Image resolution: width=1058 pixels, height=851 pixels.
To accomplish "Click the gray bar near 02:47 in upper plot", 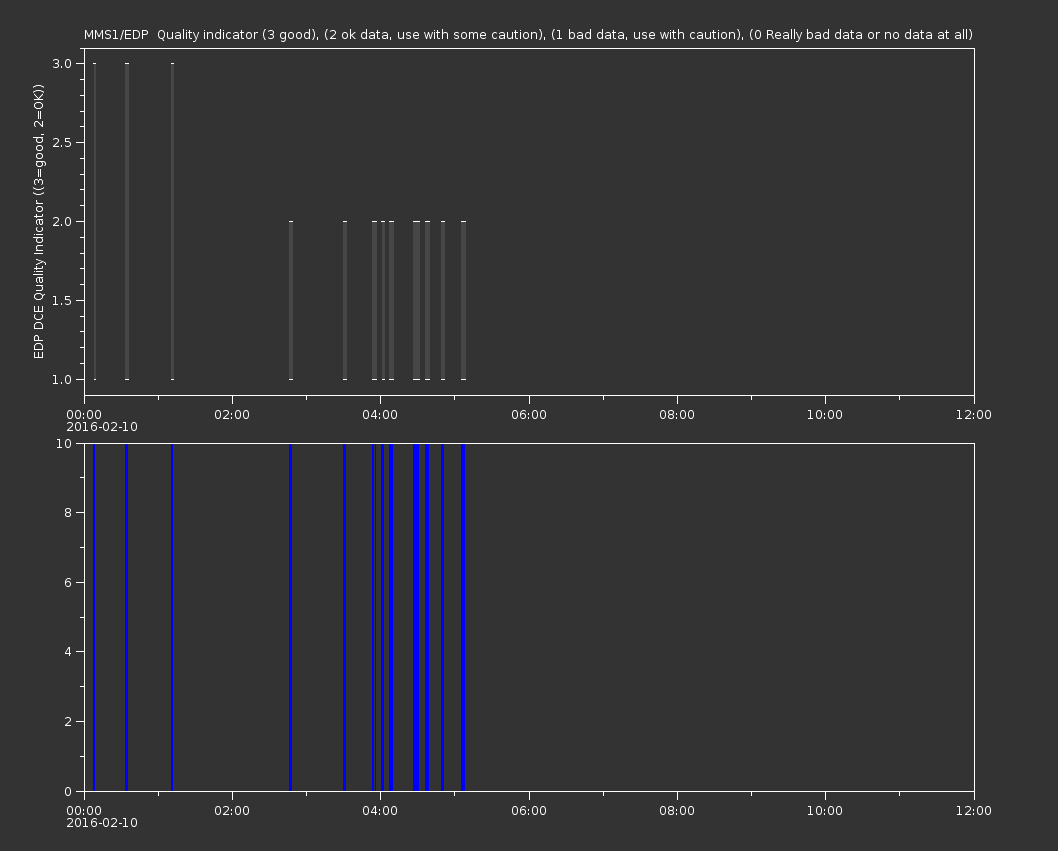I will click(x=291, y=300).
